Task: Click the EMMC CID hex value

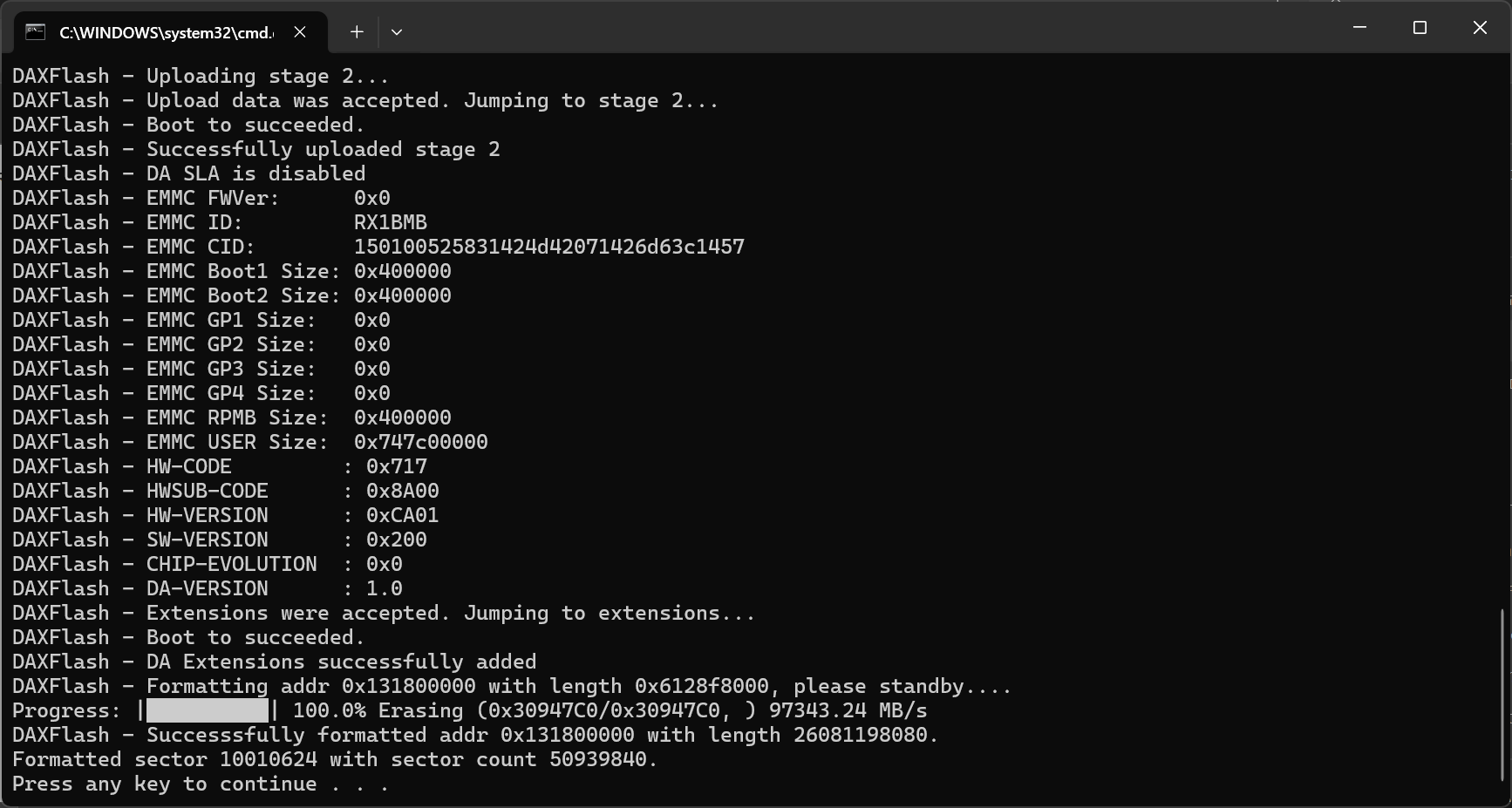Action: pos(549,247)
